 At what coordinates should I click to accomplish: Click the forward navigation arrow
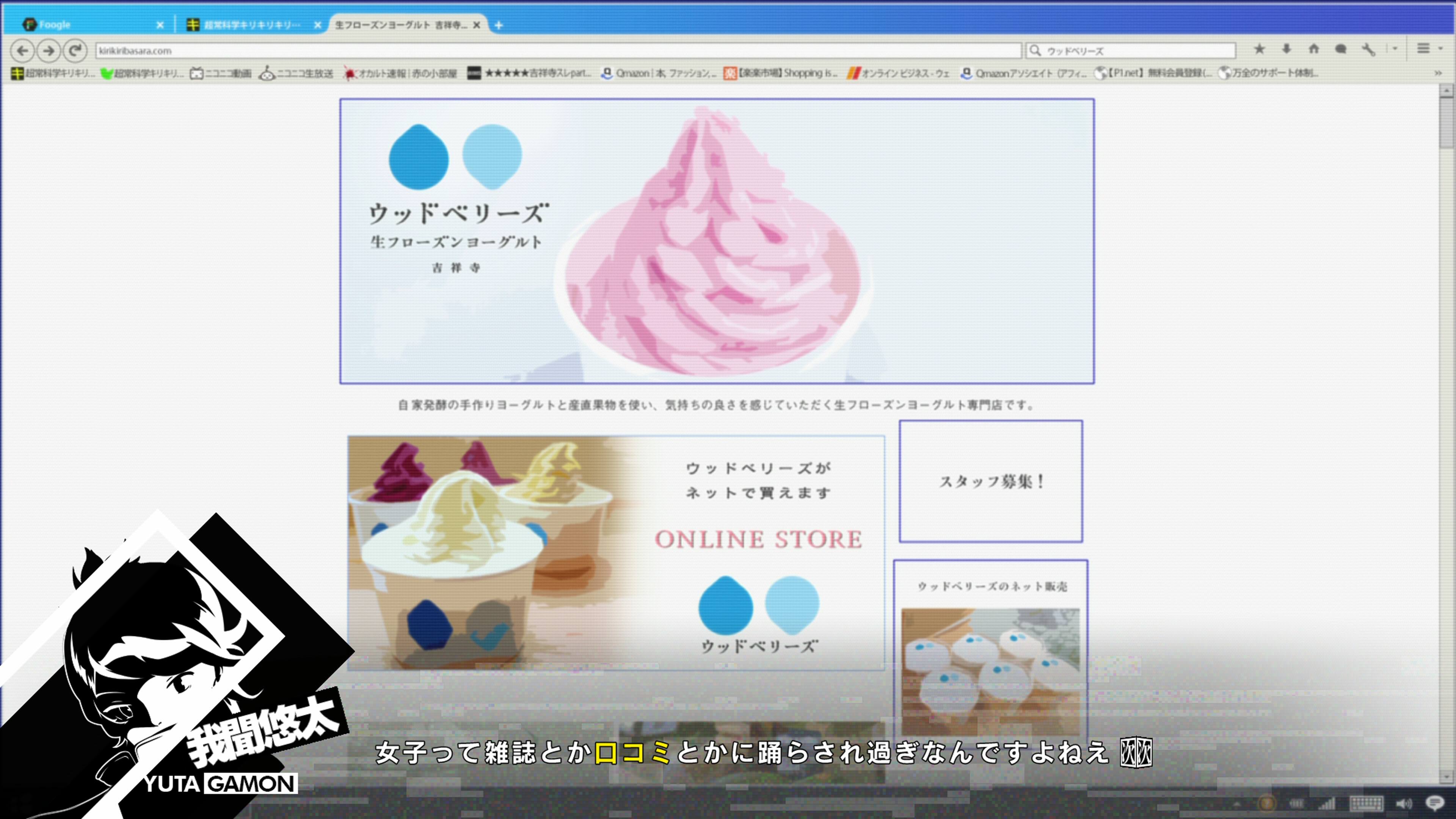pos(49,51)
